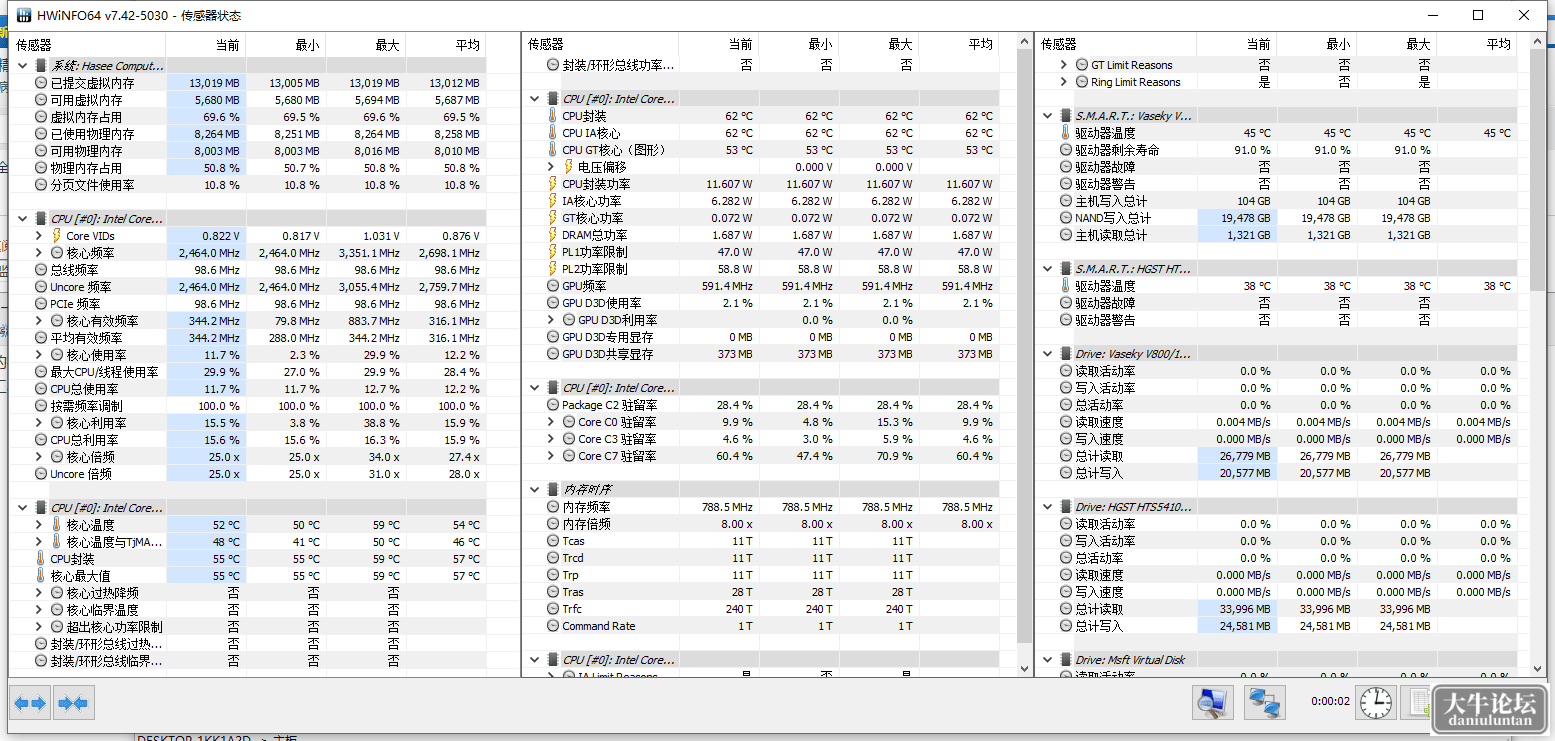Click the thermometer icon beside CPU IA核心
Screen dimensions: 1555x741
[x=553, y=133]
